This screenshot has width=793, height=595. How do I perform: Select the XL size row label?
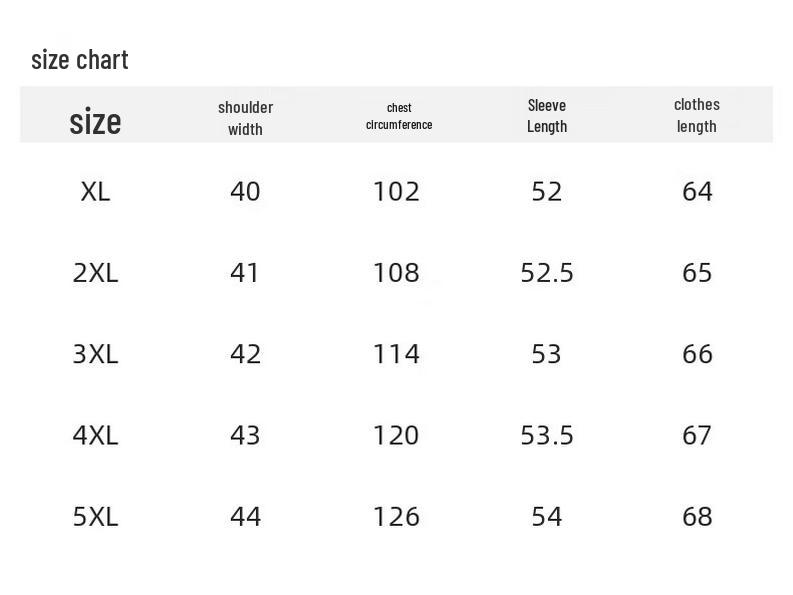pos(95,191)
